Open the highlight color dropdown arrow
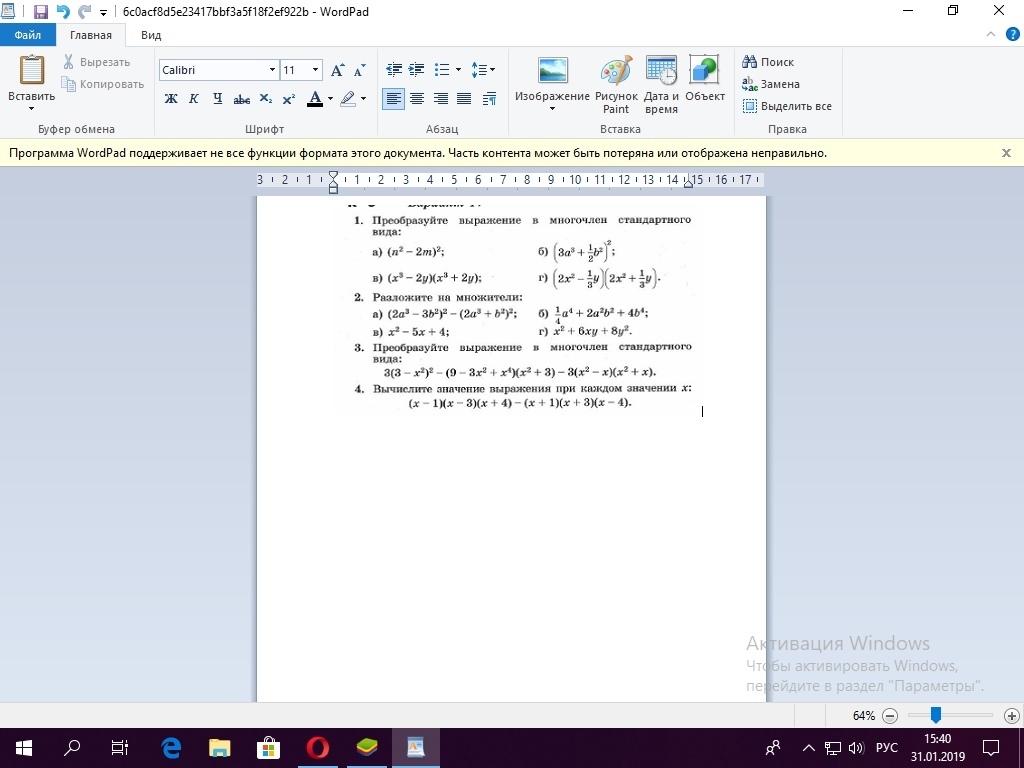The width and height of the screenshot is (1024, 768). click(363, 99)
